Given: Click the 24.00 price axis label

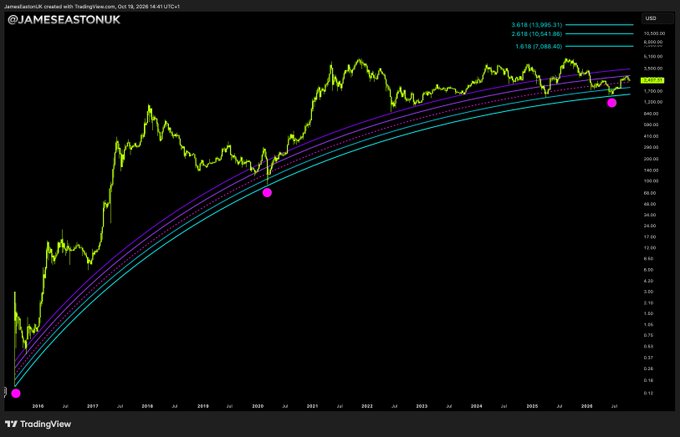Looking at the screenshot, I should 651,226.
